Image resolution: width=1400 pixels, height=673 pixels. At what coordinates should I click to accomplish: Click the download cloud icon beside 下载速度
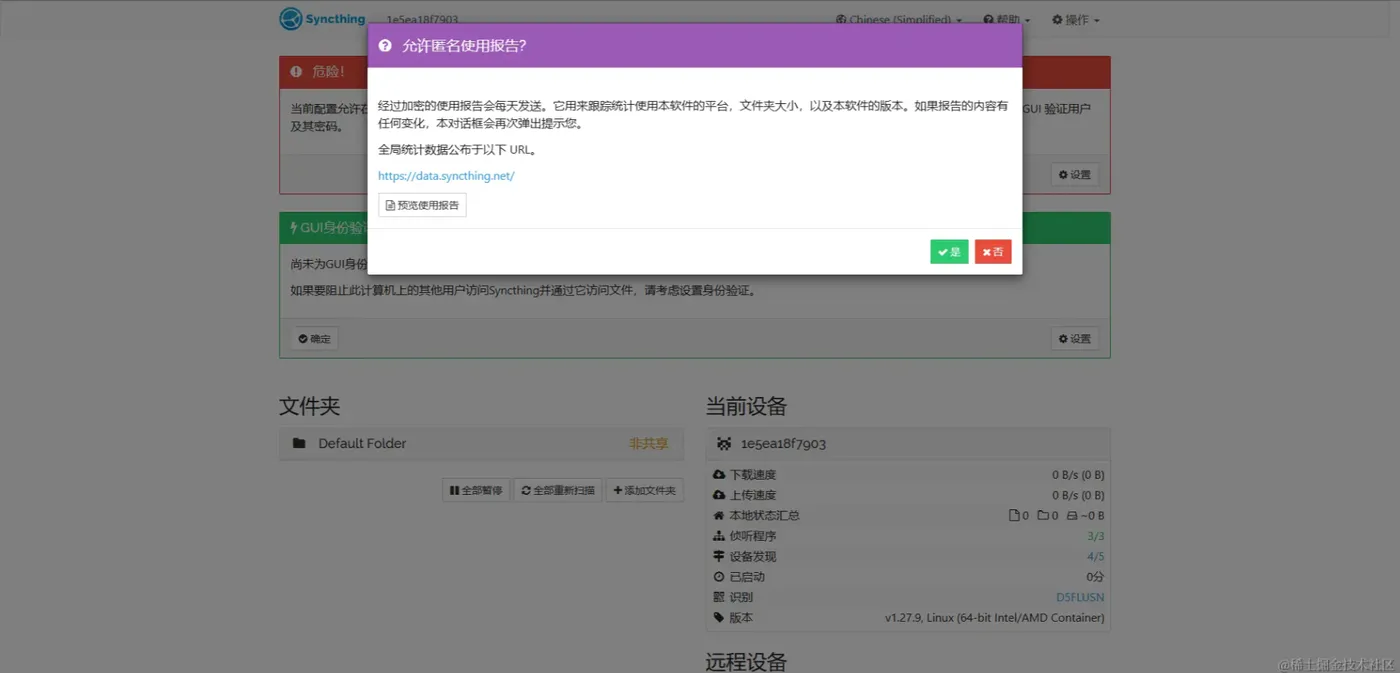pos(719,475)
